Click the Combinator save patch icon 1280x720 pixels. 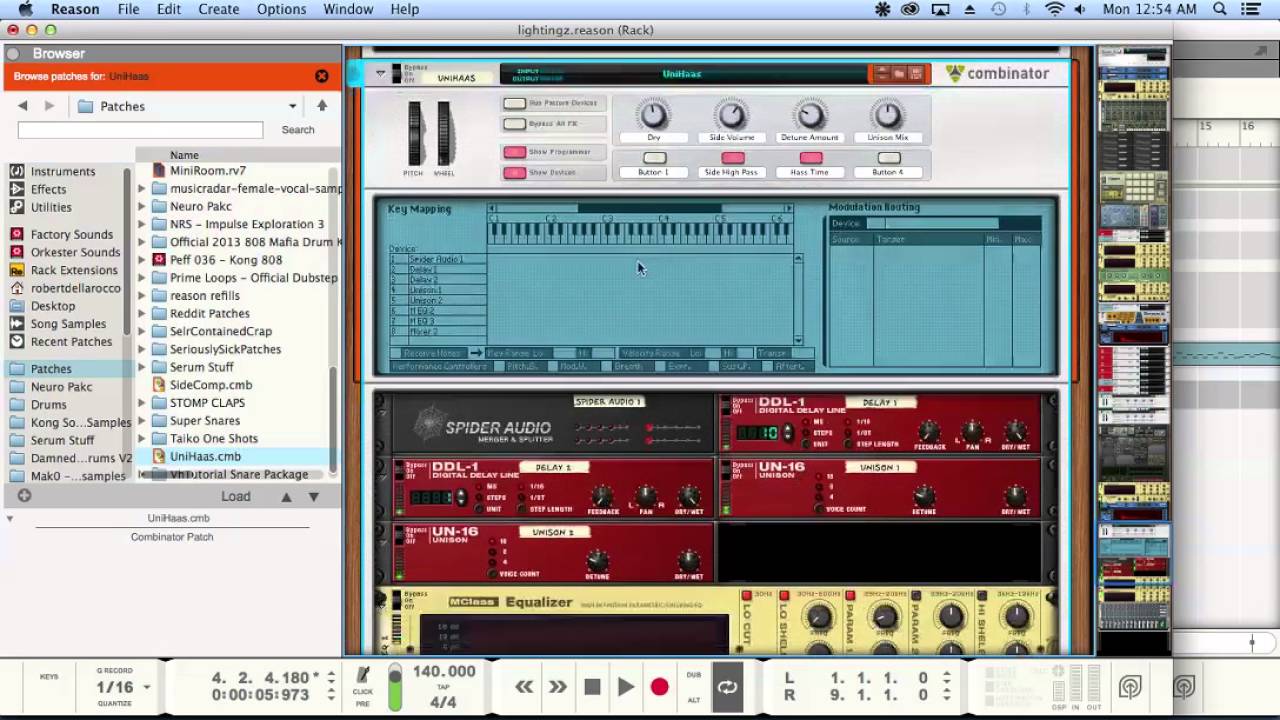point(915,74)
